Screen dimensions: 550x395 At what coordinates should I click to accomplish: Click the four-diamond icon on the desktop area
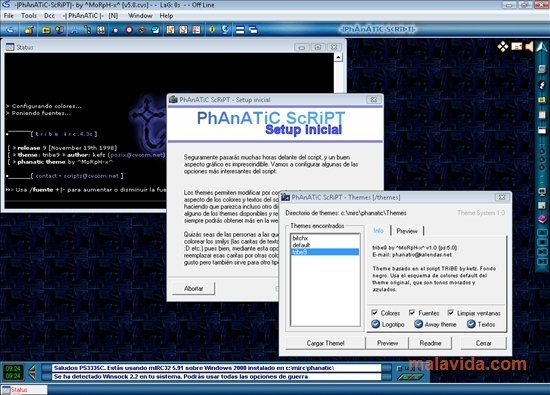[x=503, y=46]
